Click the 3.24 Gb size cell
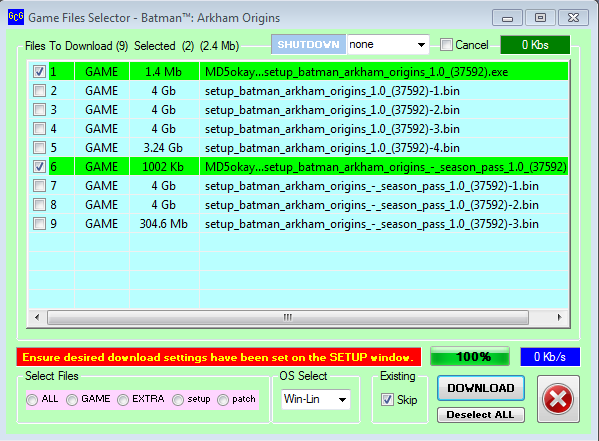599x441 pixels. pyautogui.click(x=164, y=148)
